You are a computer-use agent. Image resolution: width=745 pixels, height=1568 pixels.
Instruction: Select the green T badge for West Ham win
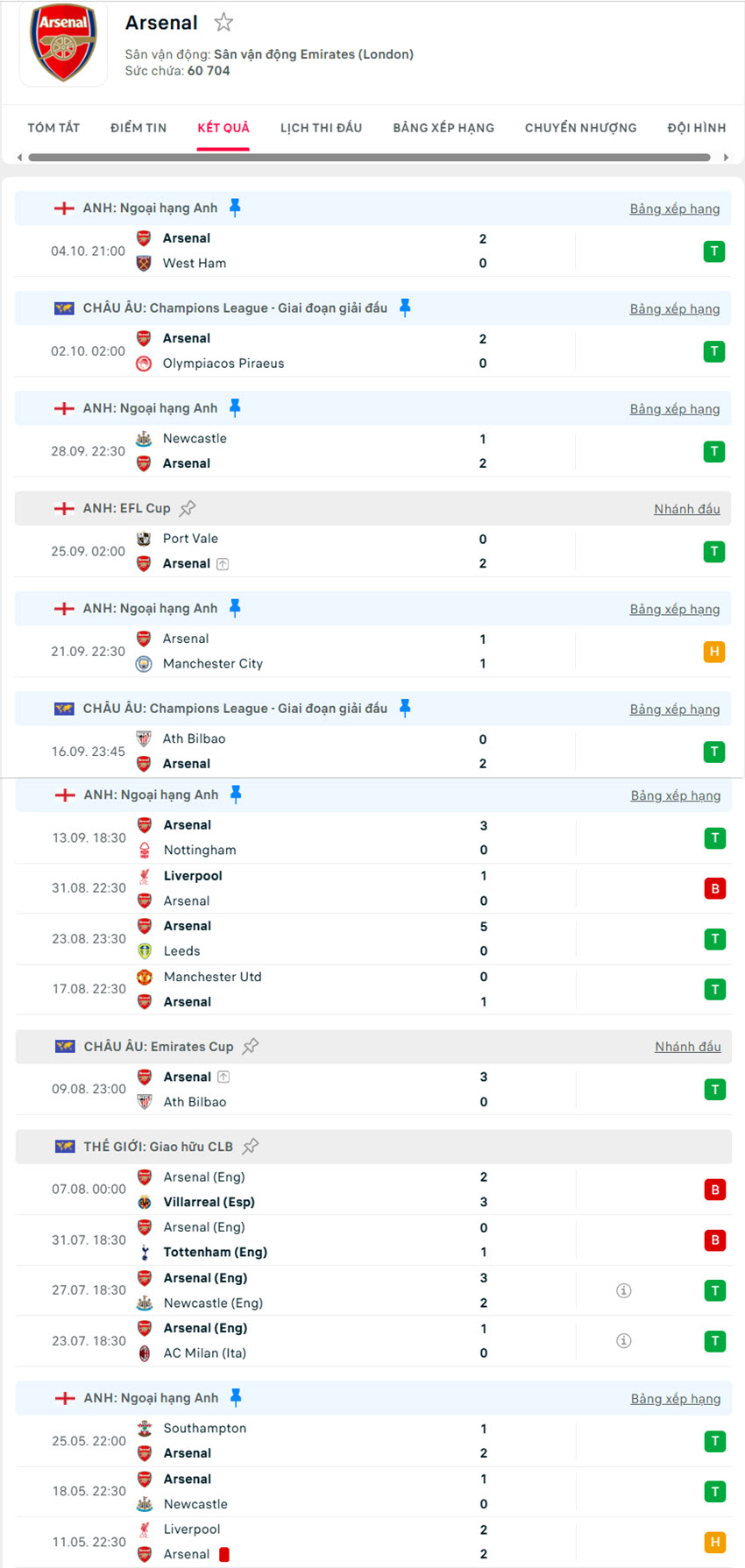[714, 251]
